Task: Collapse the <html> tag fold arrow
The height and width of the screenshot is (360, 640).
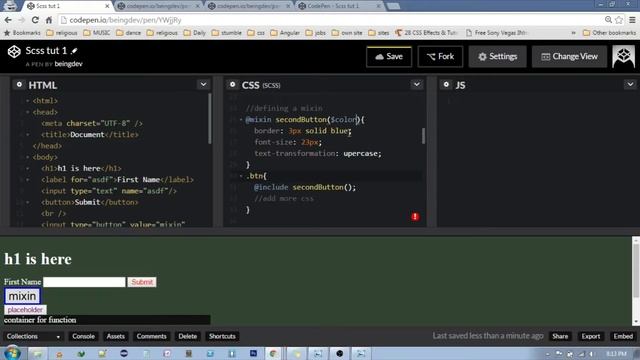Action: point(28,100)
